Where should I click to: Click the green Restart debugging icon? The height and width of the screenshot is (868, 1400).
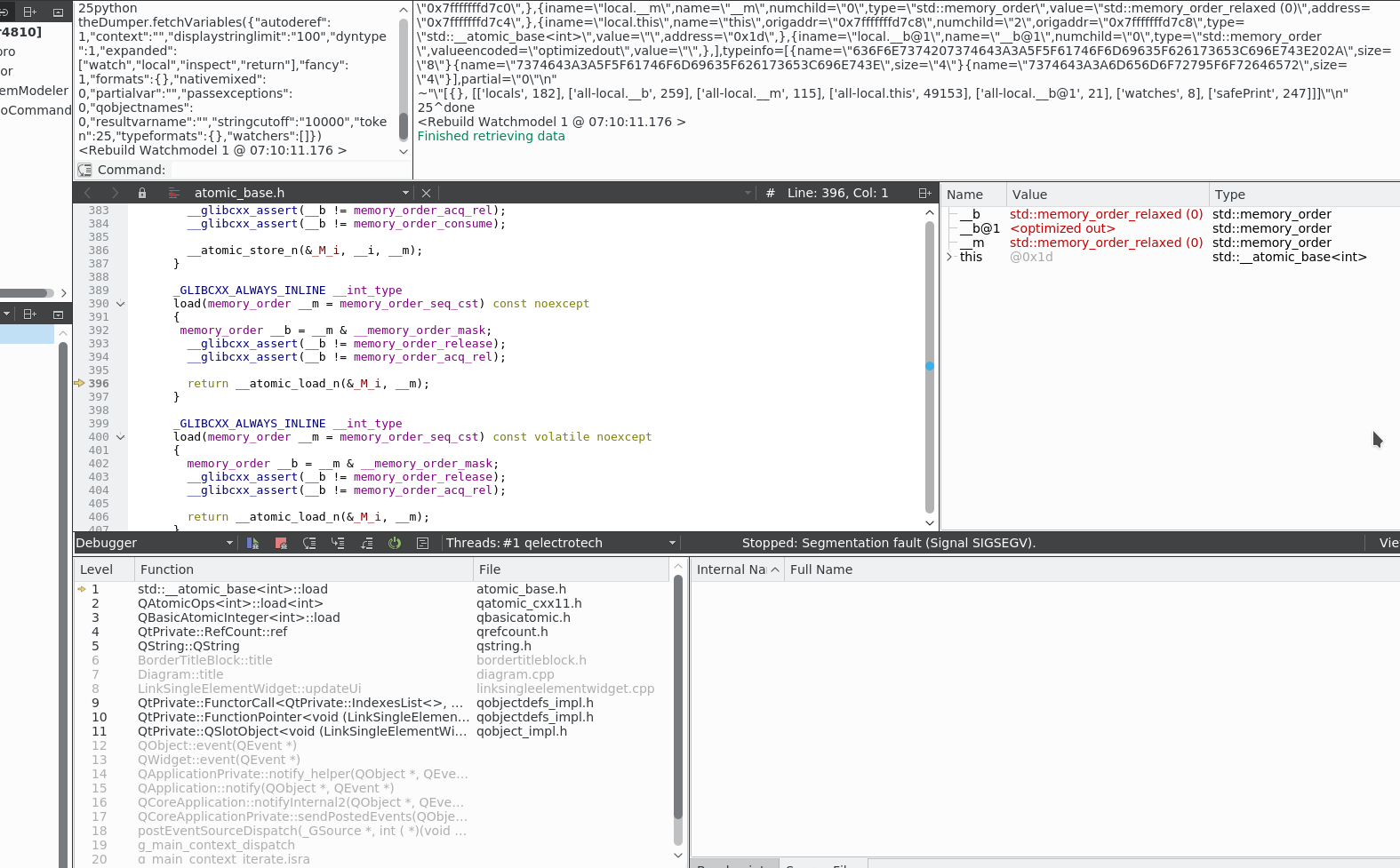pos(395,543)
